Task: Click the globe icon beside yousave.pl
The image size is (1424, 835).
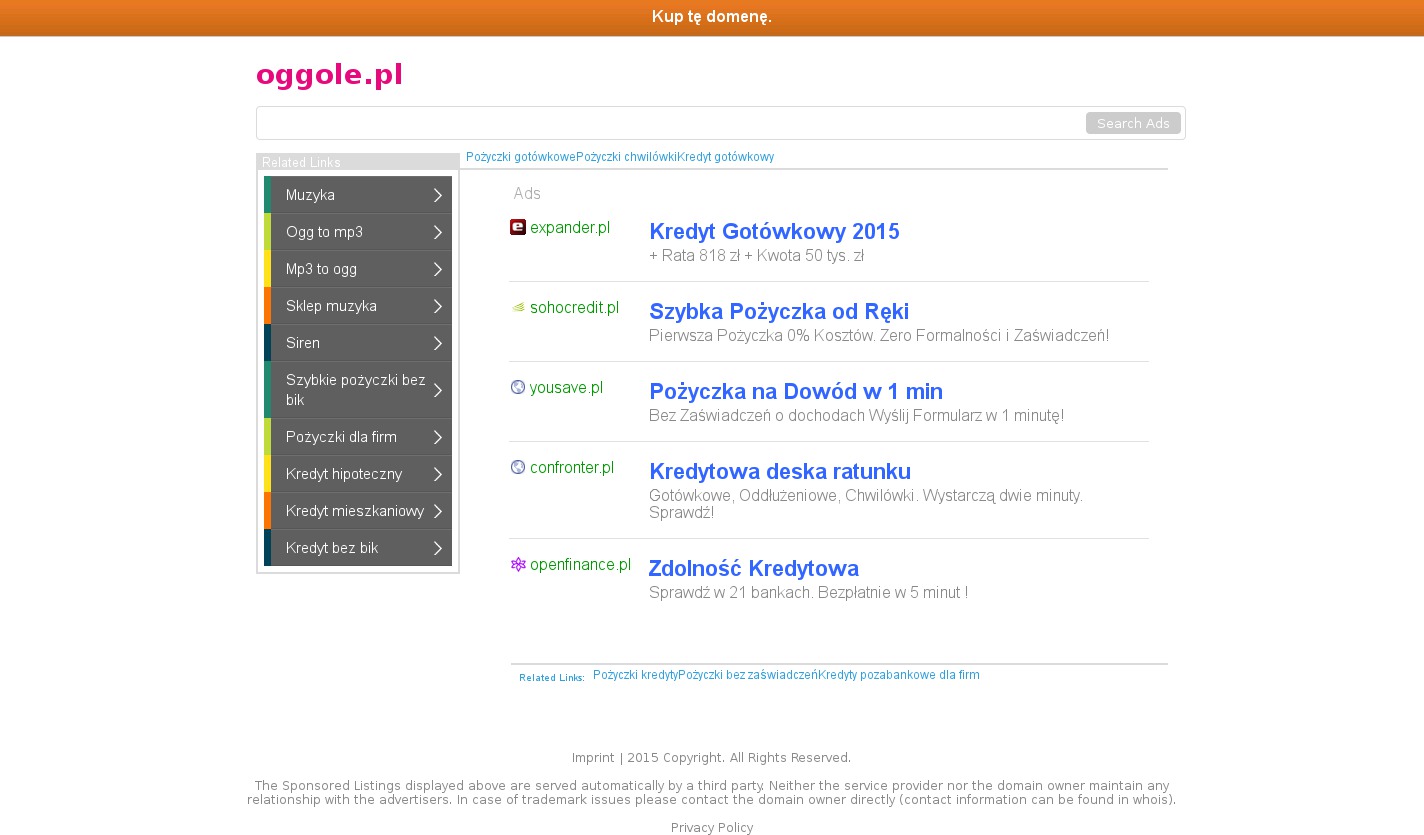Action: point(518,387)
